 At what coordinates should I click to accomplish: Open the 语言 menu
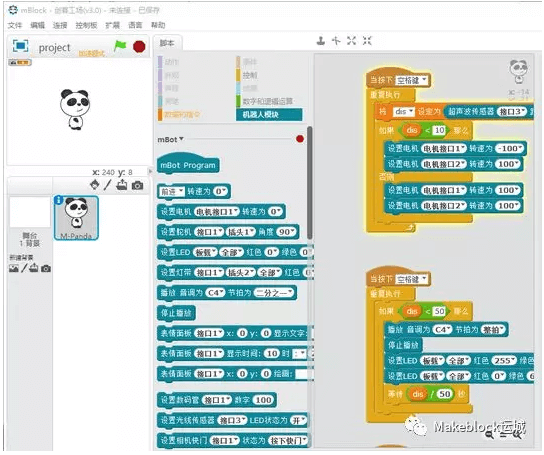pyautogui.click(x=135, y=25)
